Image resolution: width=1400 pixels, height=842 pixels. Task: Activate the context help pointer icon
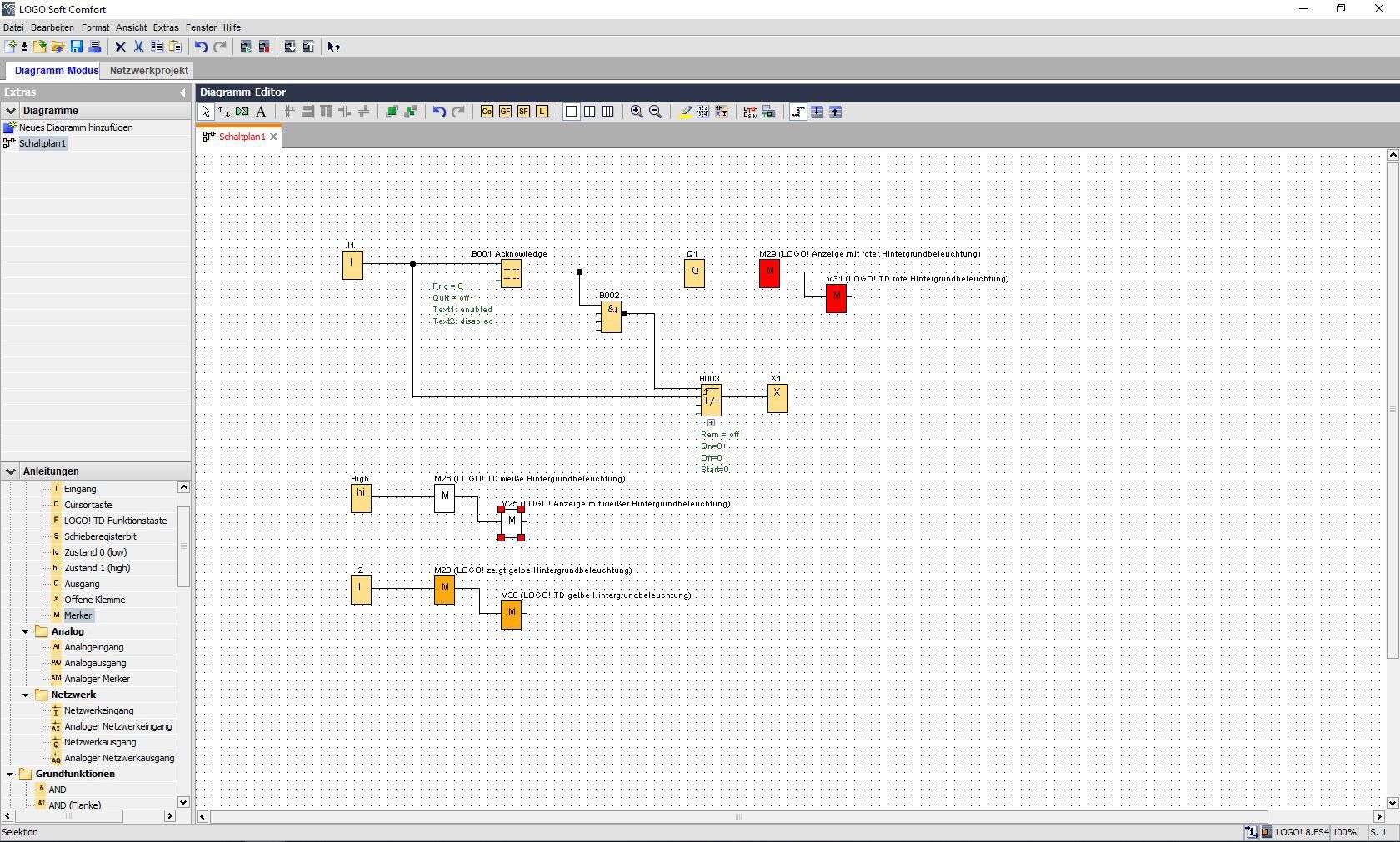tap(334, 47)
